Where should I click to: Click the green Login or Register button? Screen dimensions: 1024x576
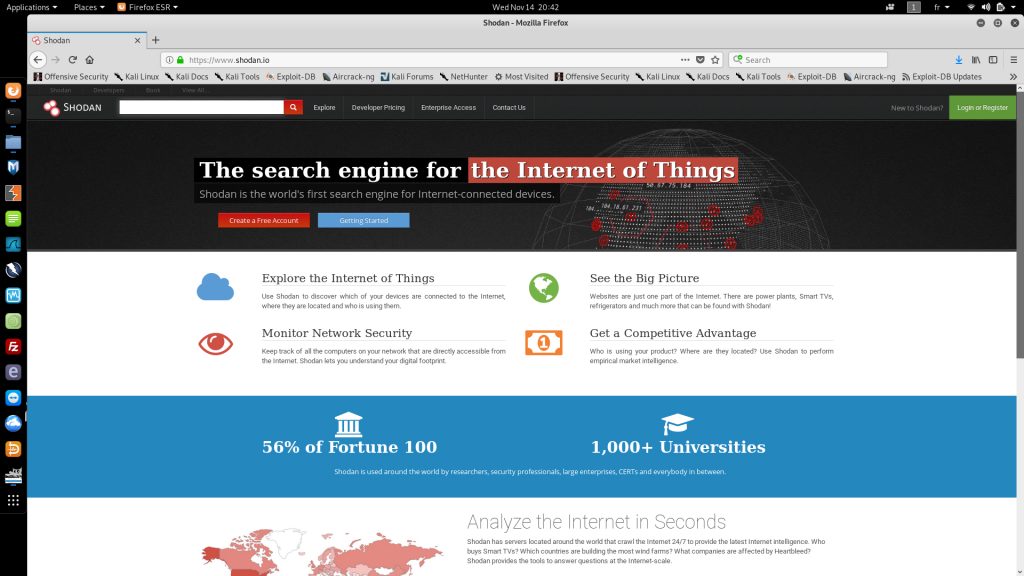982,107
